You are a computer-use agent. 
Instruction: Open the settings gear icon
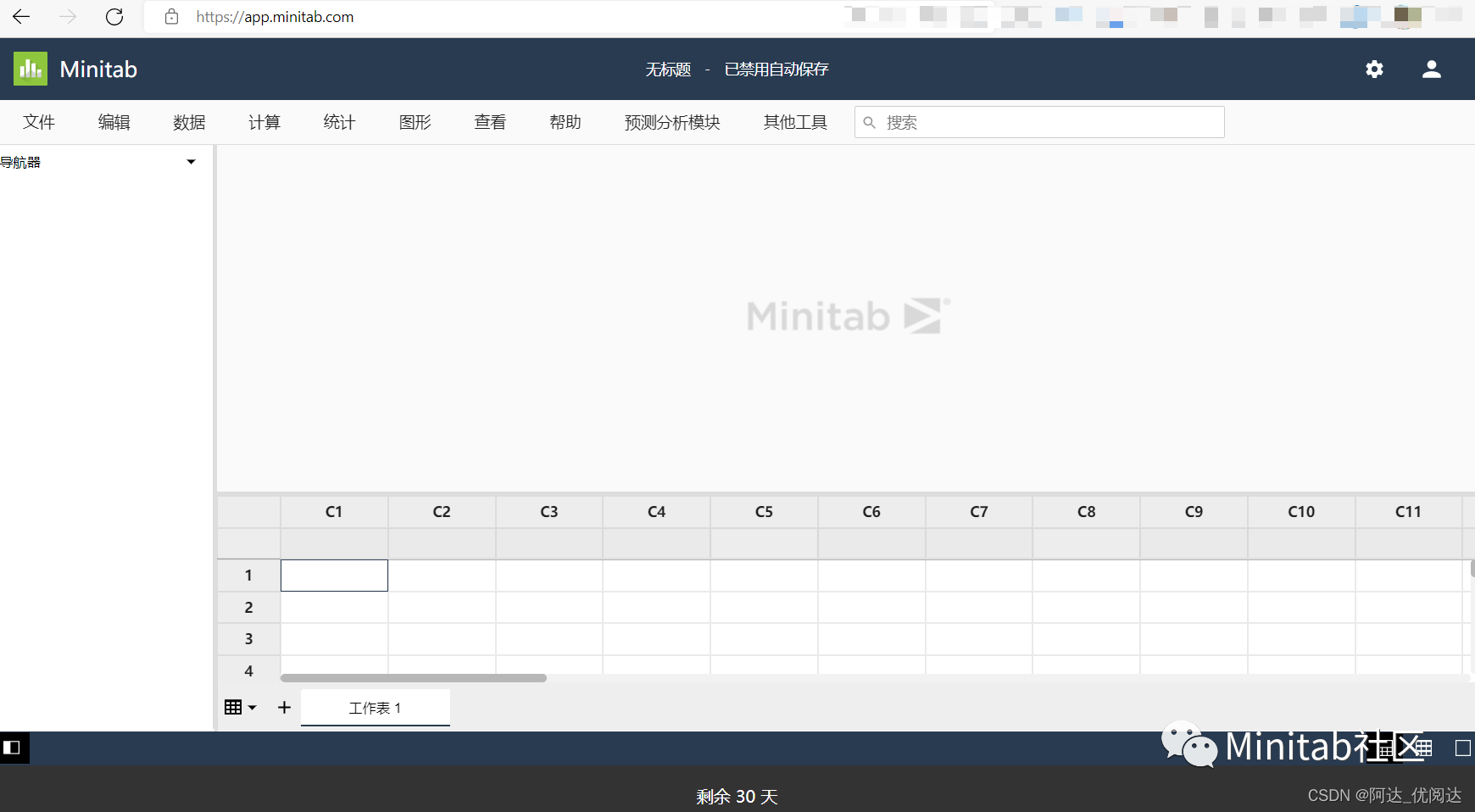[1374, 69]
